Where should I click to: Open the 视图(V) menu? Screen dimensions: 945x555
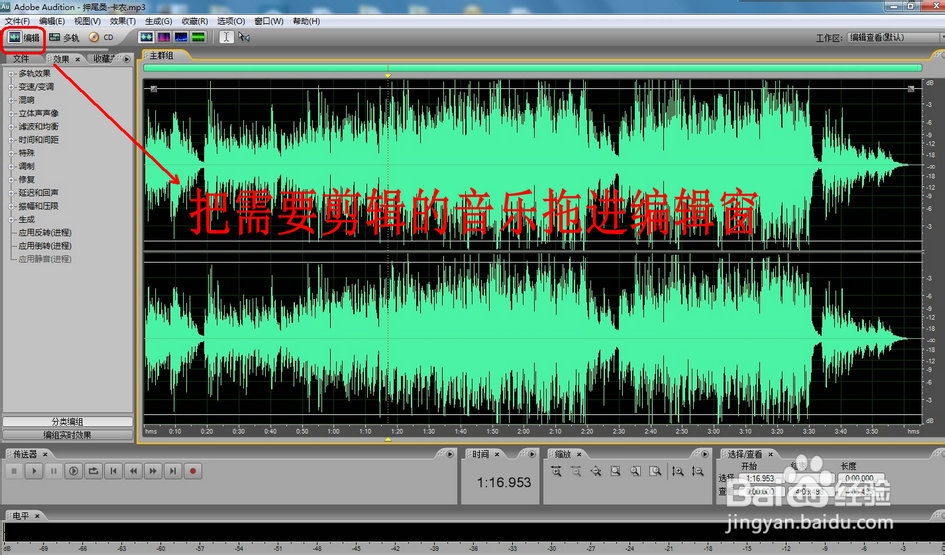pos(87,21)
